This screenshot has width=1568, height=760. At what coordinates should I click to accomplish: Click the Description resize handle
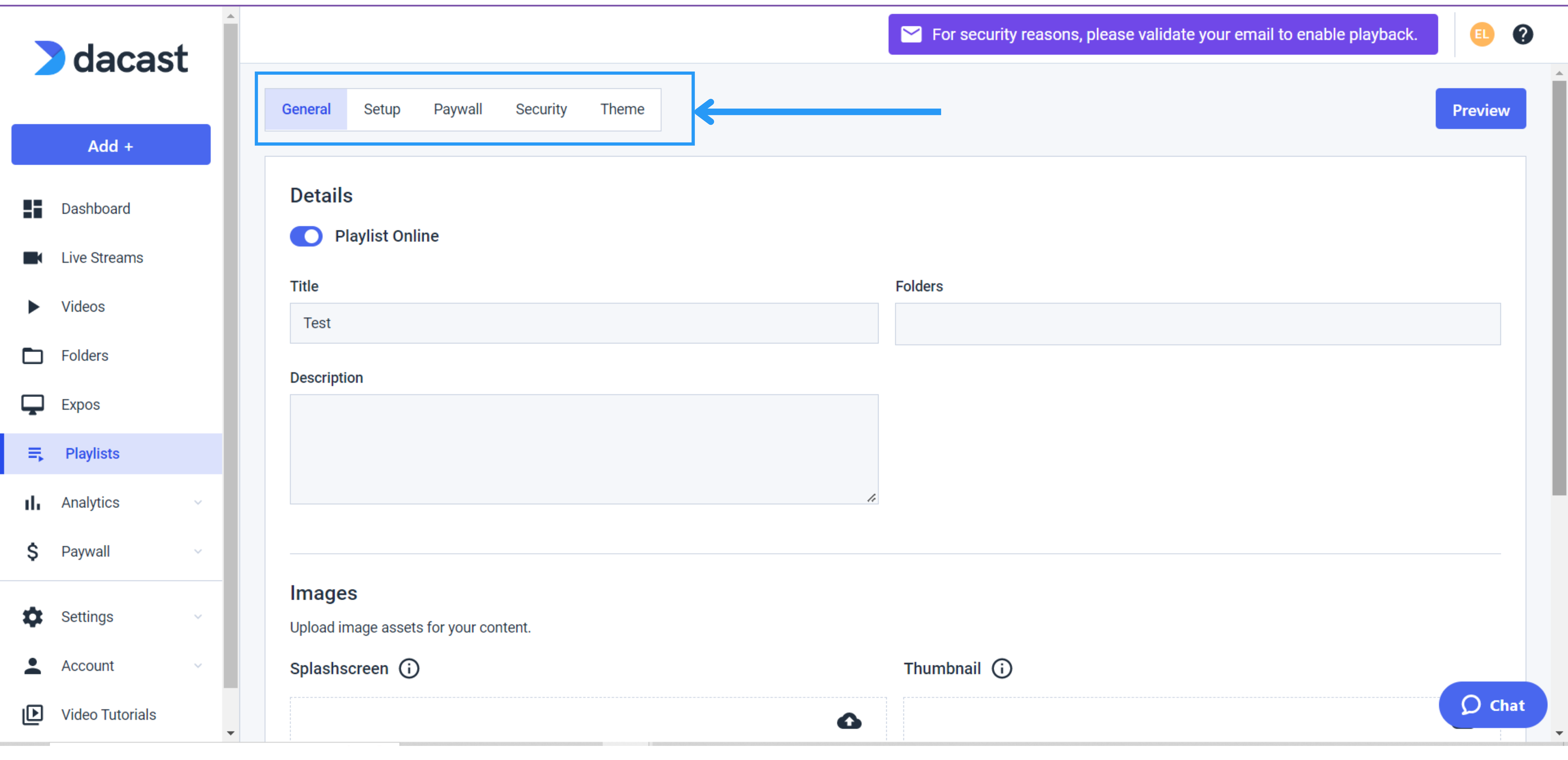(872, 498)
